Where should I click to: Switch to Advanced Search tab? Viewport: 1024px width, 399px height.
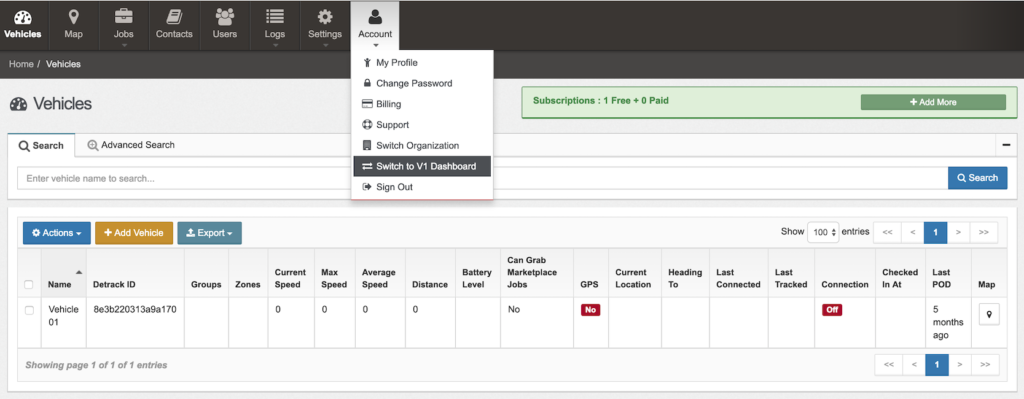pos(131,145)
